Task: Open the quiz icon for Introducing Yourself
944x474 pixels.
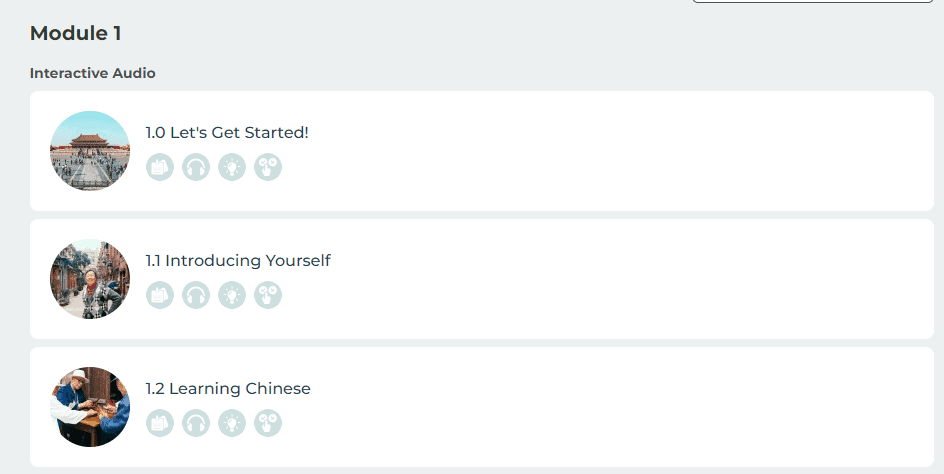Action: point(268,295)
